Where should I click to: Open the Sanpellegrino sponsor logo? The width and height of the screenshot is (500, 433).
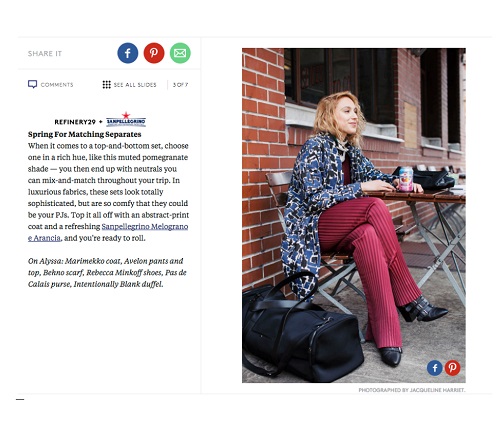pos(126,119)
